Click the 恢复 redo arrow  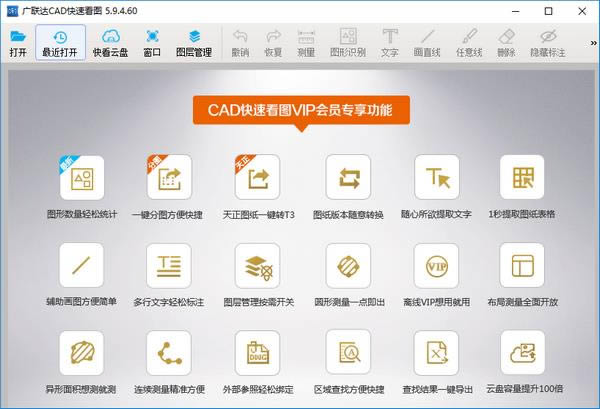[x=273, y=37]
